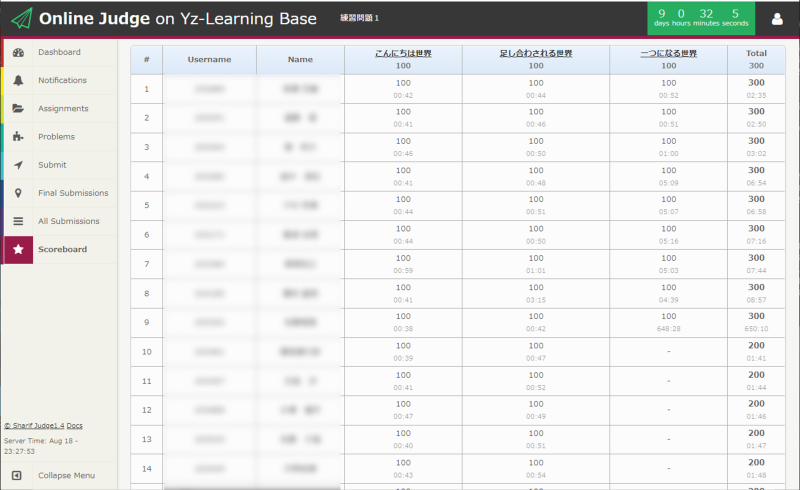Click the Problems puzzle piece icon
The image size is (800, 490).
[18, 137]
